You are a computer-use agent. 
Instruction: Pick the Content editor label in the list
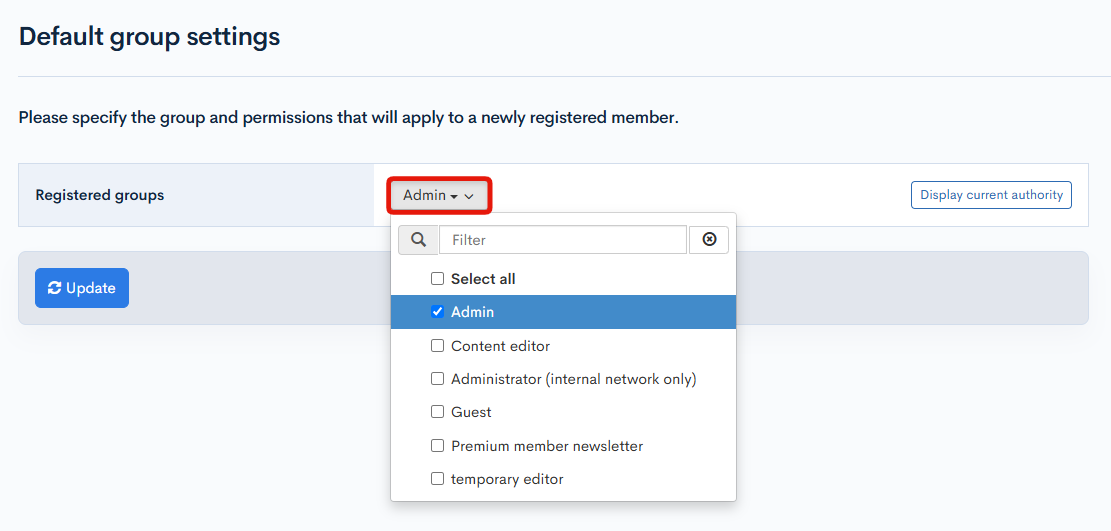point(500,346)
